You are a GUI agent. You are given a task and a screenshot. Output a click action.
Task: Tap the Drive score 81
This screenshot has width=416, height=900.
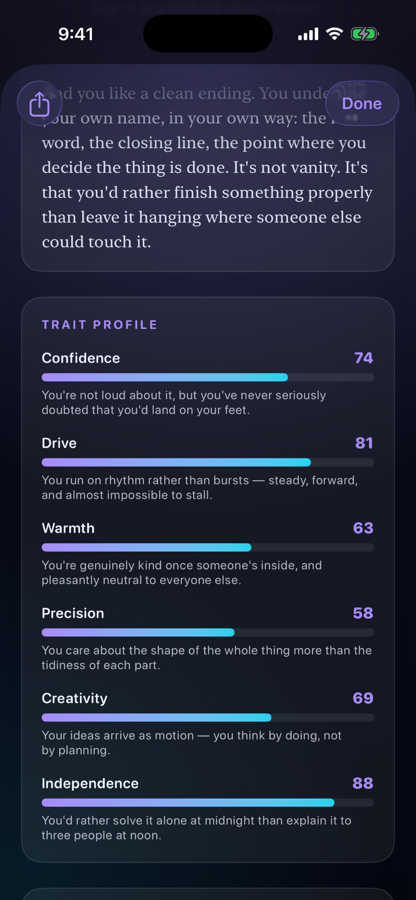tap(364, 443)
